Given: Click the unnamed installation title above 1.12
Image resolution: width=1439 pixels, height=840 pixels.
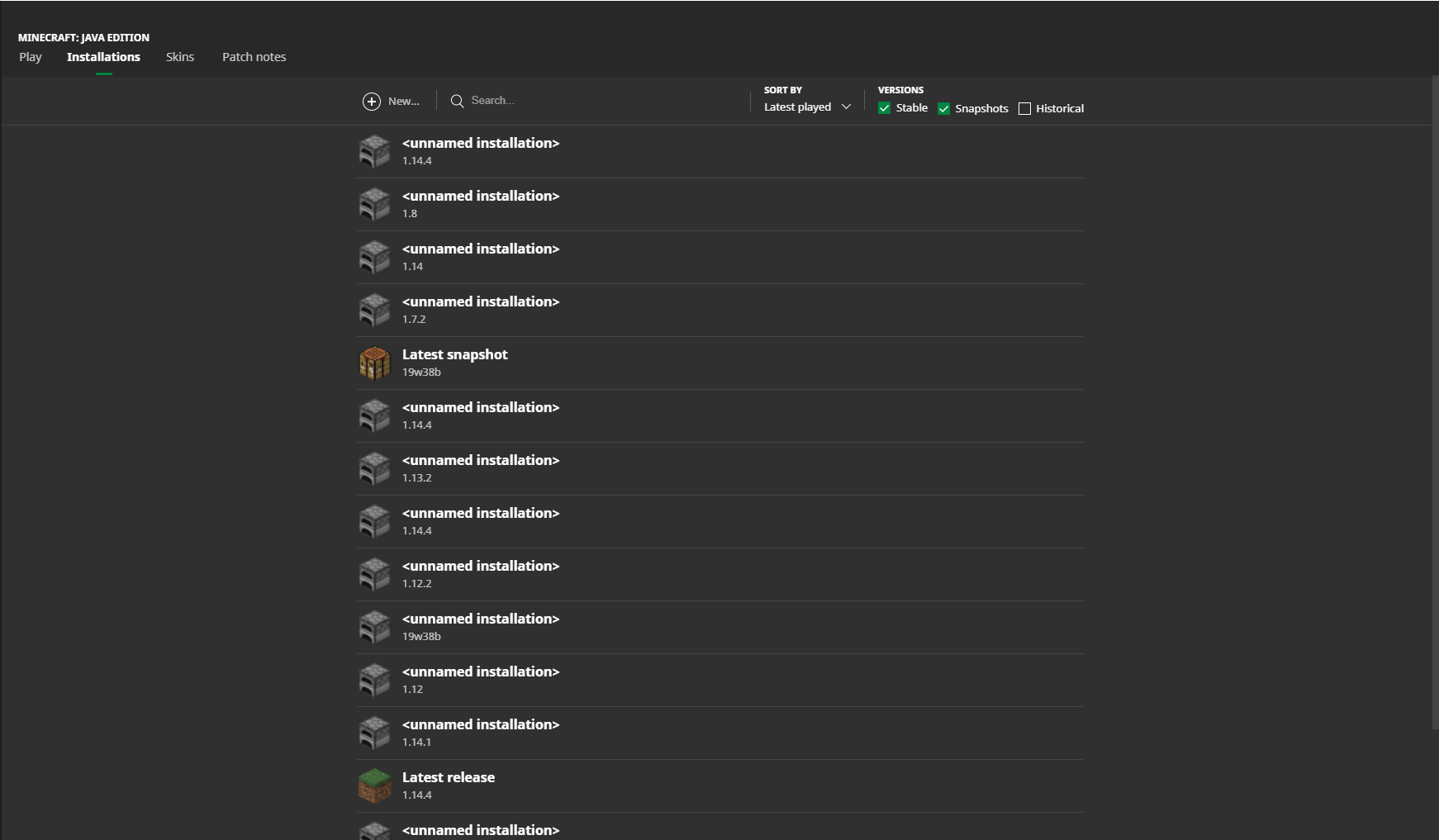Looking at the screenshot, I should [x=481, y=672].
